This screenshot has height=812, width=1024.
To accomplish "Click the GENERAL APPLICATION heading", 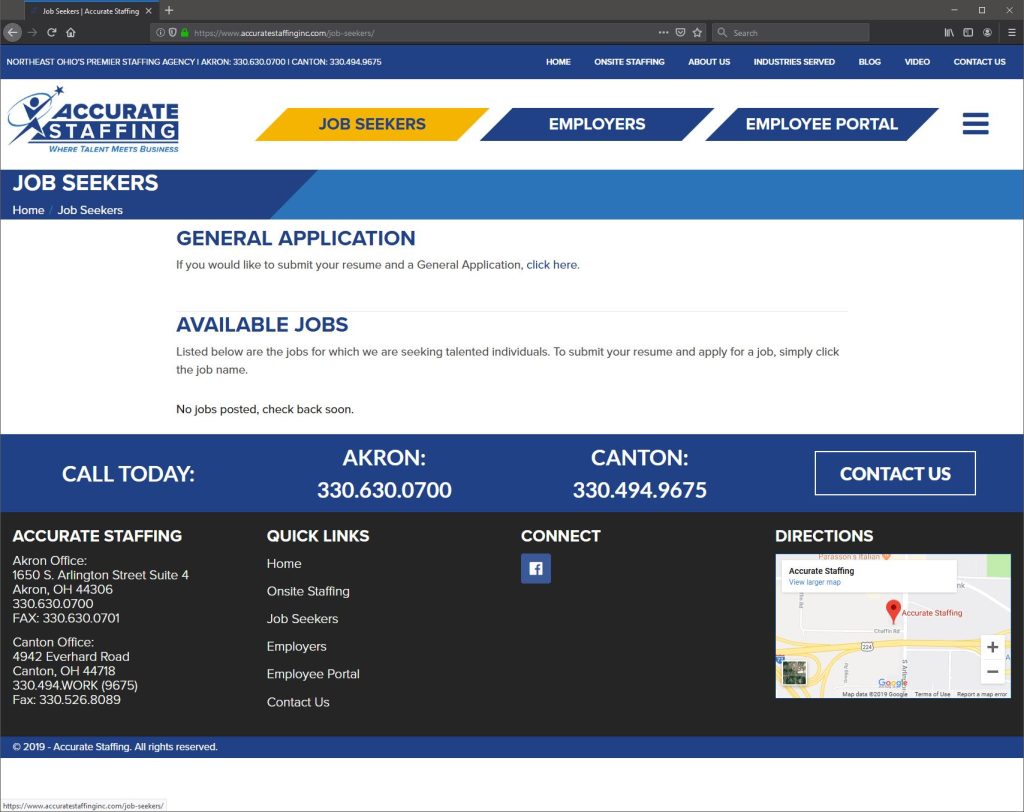I will click(x=295, y=238).
